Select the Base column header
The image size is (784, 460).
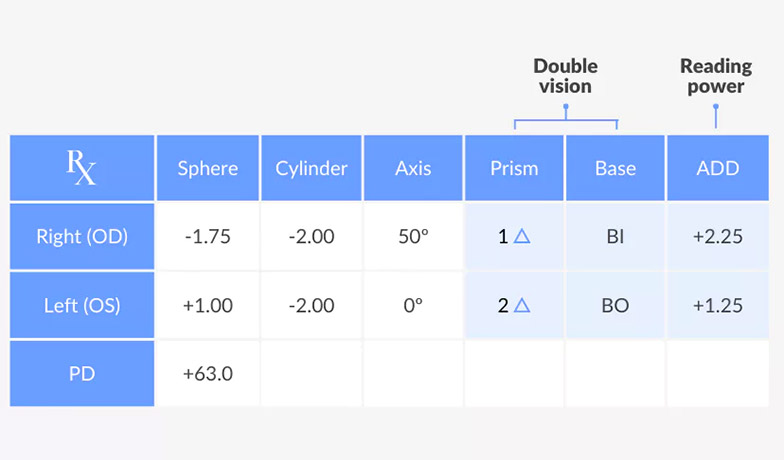pos(616,168)
